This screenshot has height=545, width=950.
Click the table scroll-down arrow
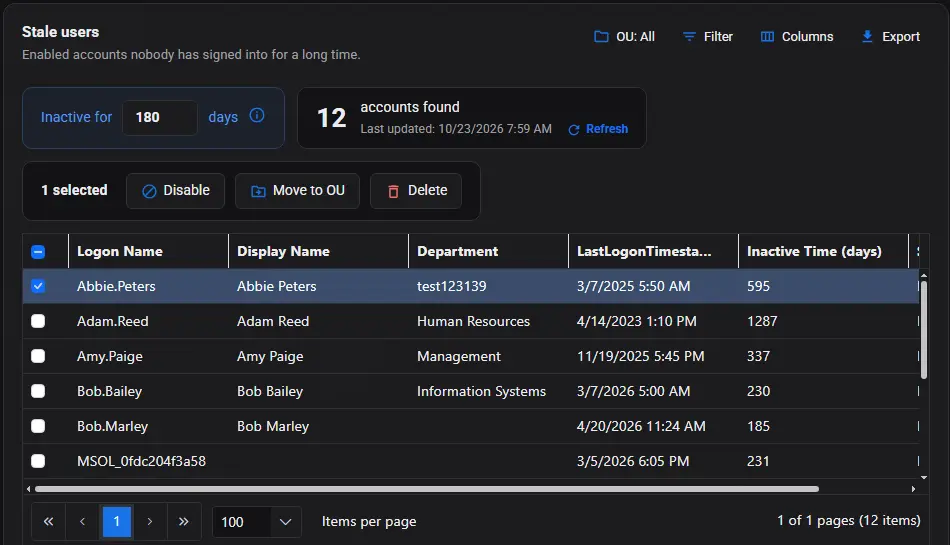coord(923,478)
